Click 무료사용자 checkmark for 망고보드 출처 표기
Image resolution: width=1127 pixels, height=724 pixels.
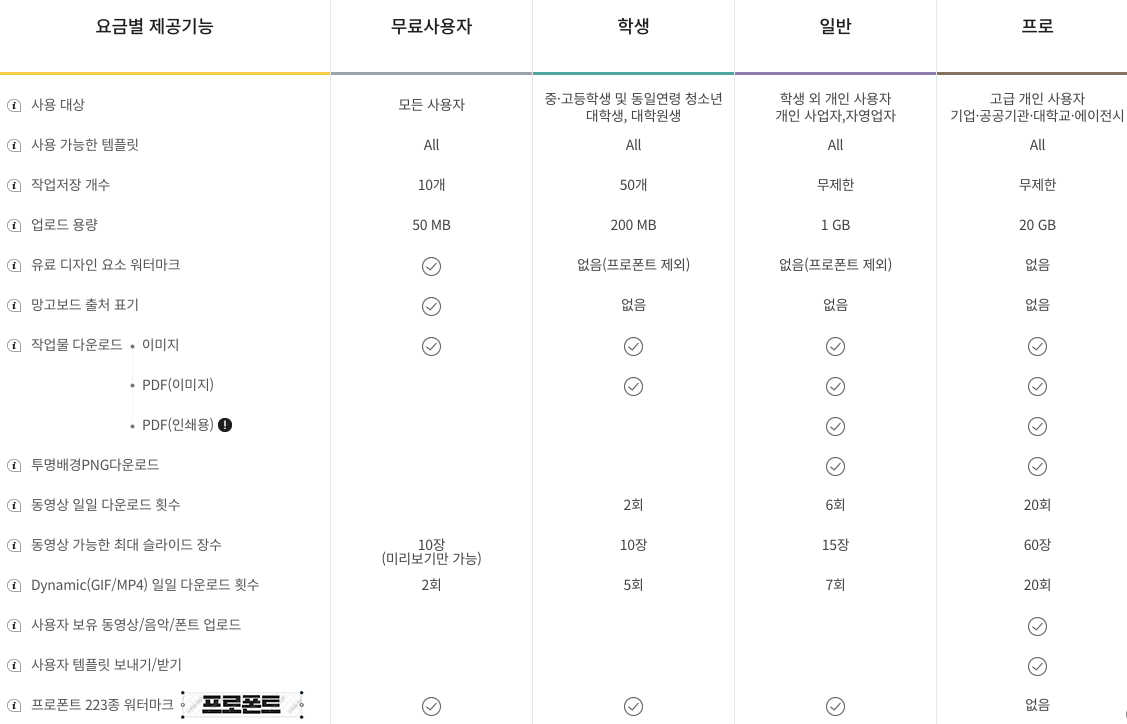point(431,306)
